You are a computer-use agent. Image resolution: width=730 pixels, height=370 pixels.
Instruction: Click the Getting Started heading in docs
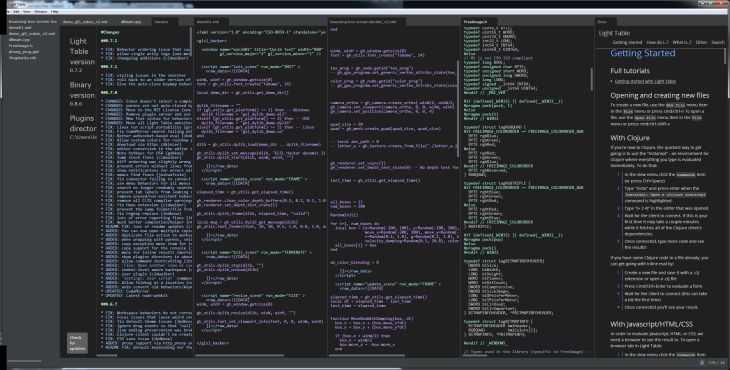[x=642, y=53]
